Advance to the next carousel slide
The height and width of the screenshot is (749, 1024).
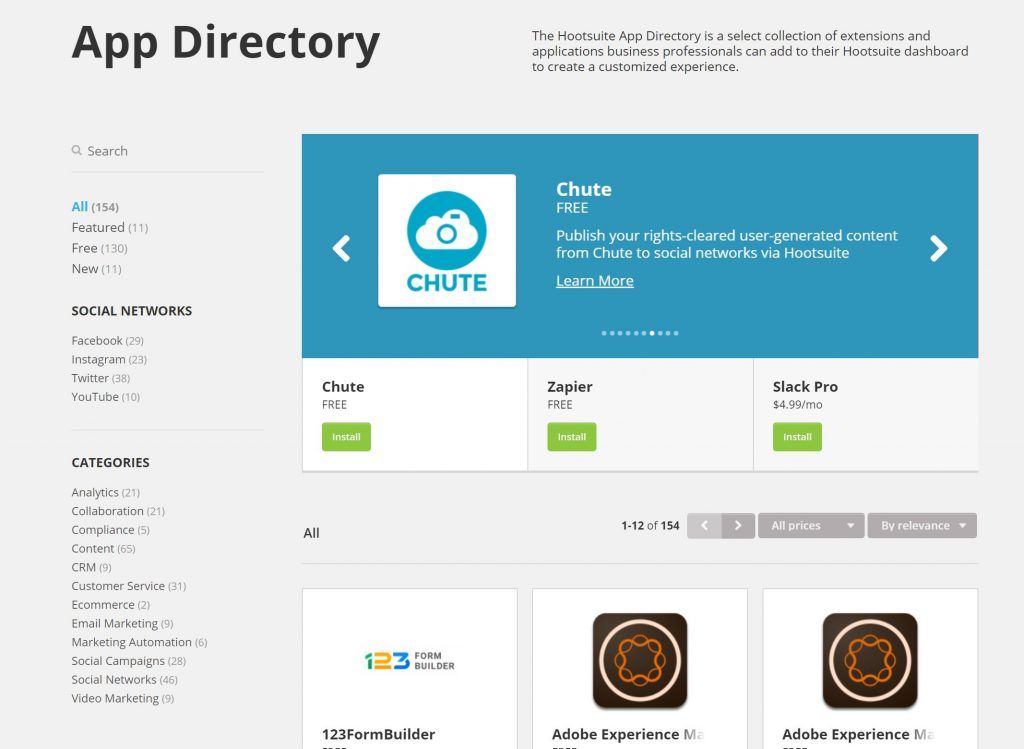coord(938,248)
